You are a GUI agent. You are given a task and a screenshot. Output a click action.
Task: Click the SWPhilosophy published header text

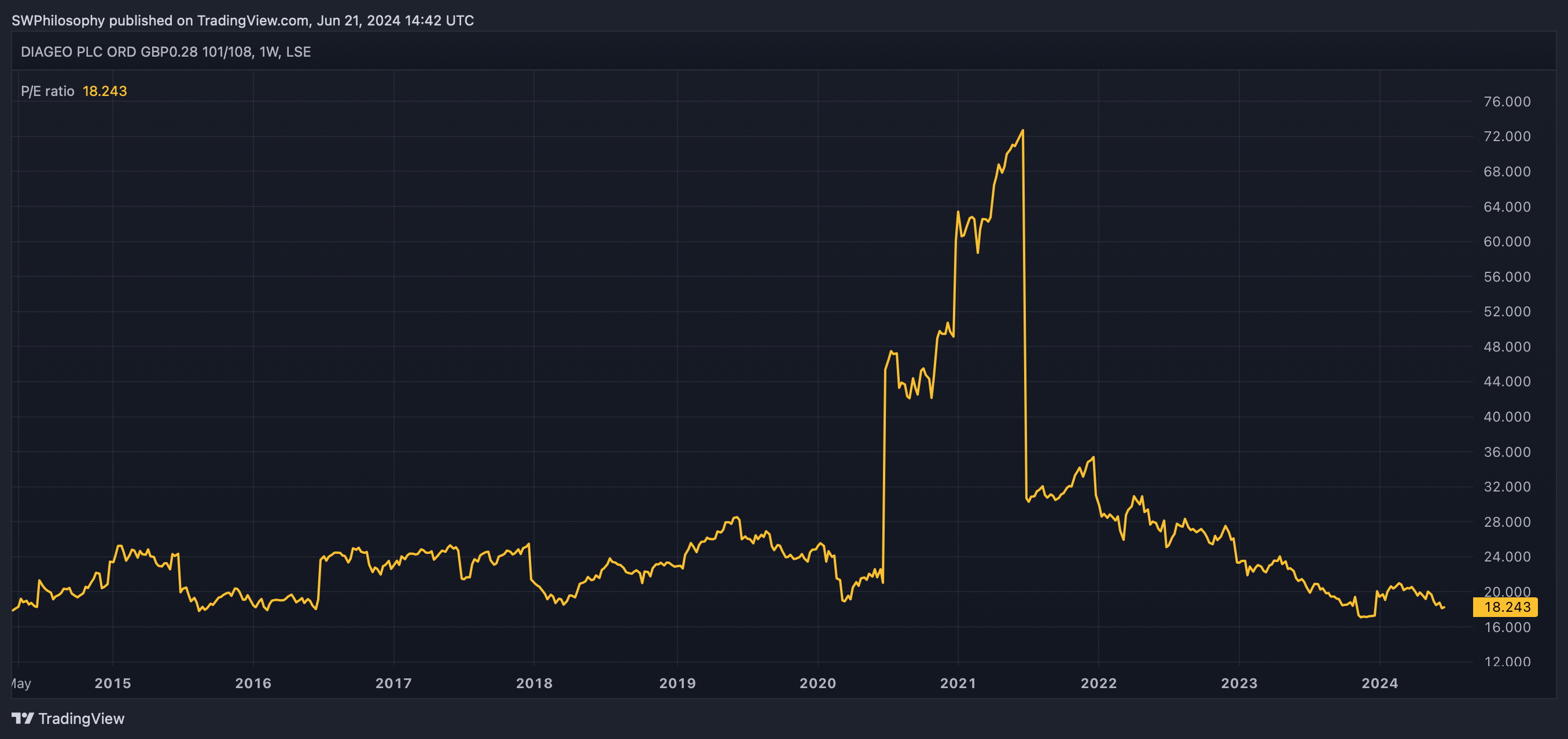click(242, 20)
